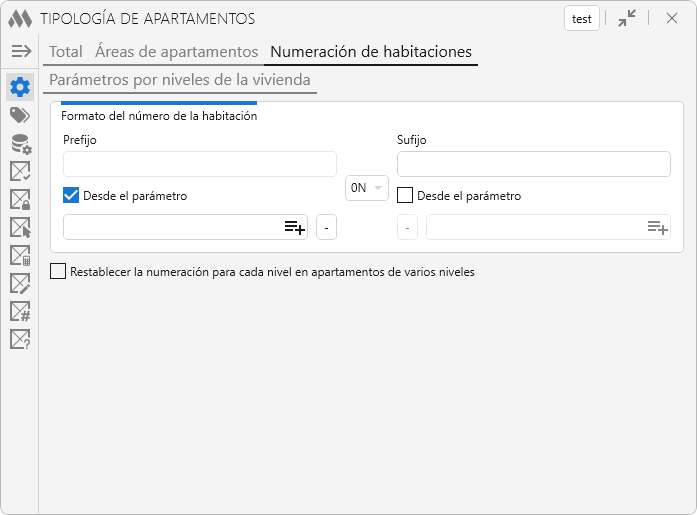Uncheck the prefix "Desde el parámetro" checkbox
This screenshot has width=697, height=515.
coord(71,196)
